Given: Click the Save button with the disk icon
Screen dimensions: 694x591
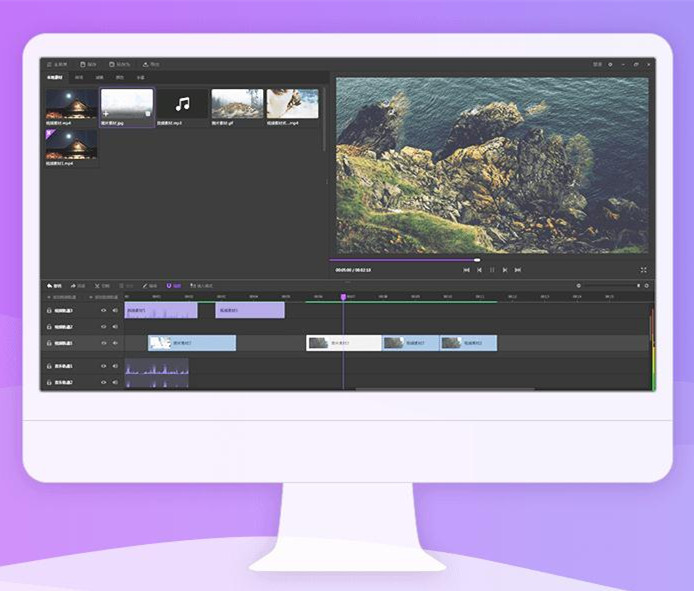Looking at the screenshot, I should (88, 65).
